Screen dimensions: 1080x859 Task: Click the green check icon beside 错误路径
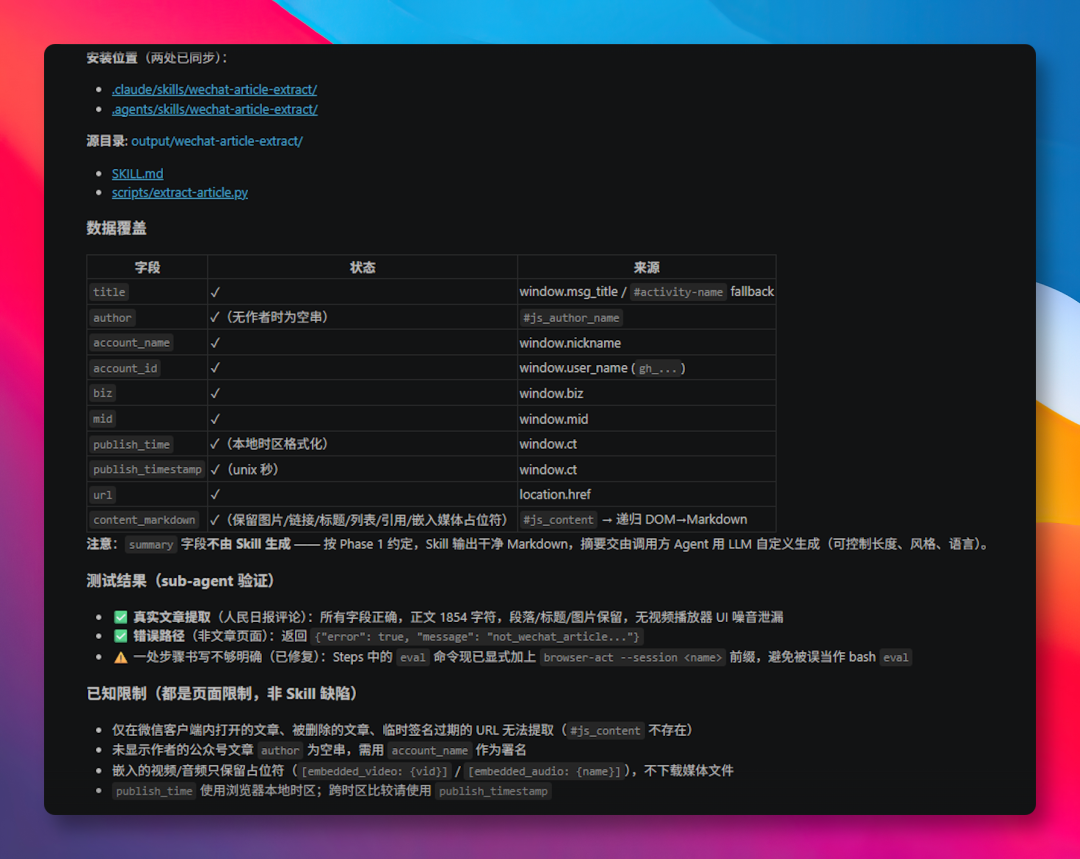(121, 637)
